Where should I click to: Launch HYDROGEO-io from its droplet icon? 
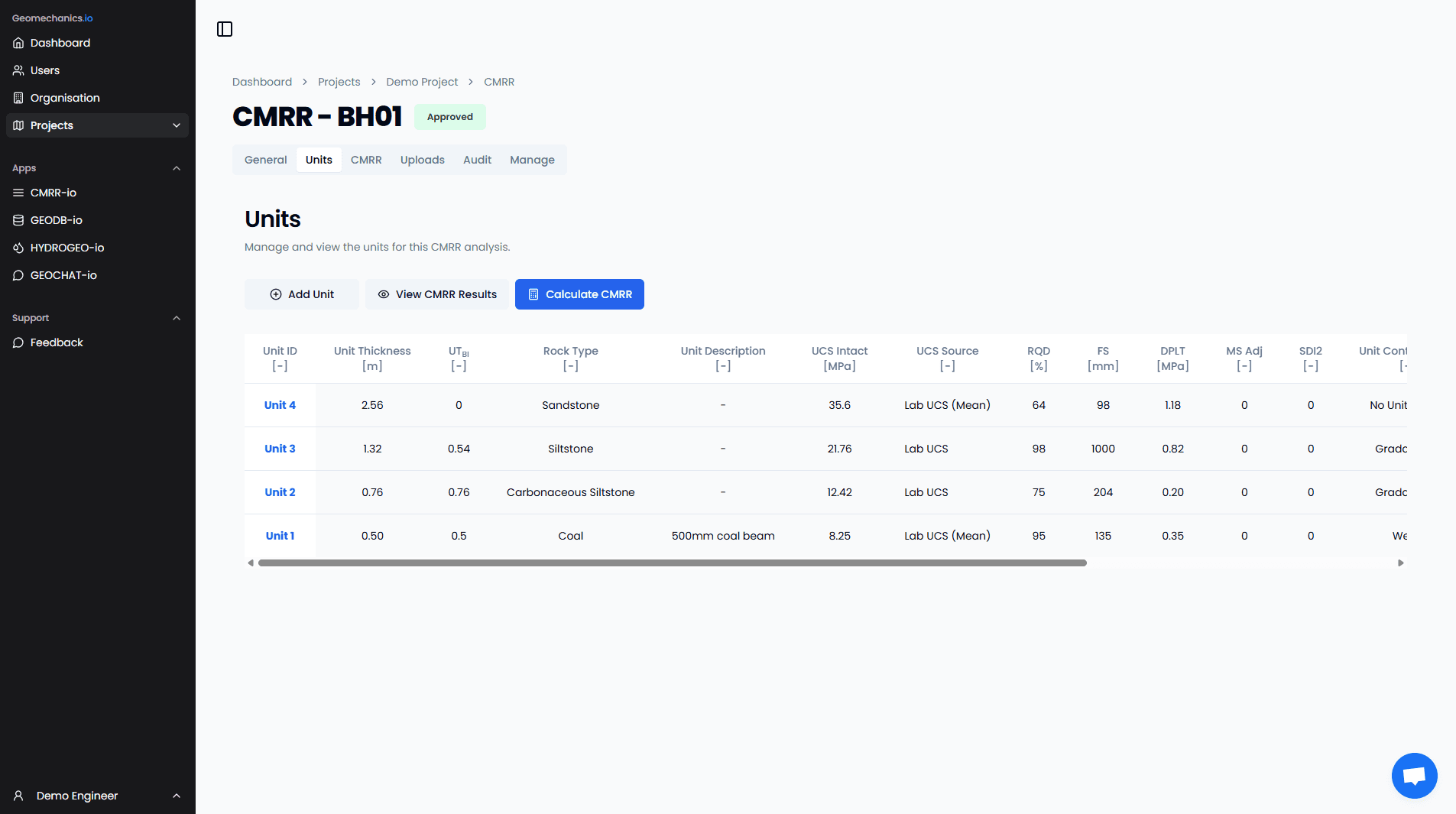pos(18,248)
